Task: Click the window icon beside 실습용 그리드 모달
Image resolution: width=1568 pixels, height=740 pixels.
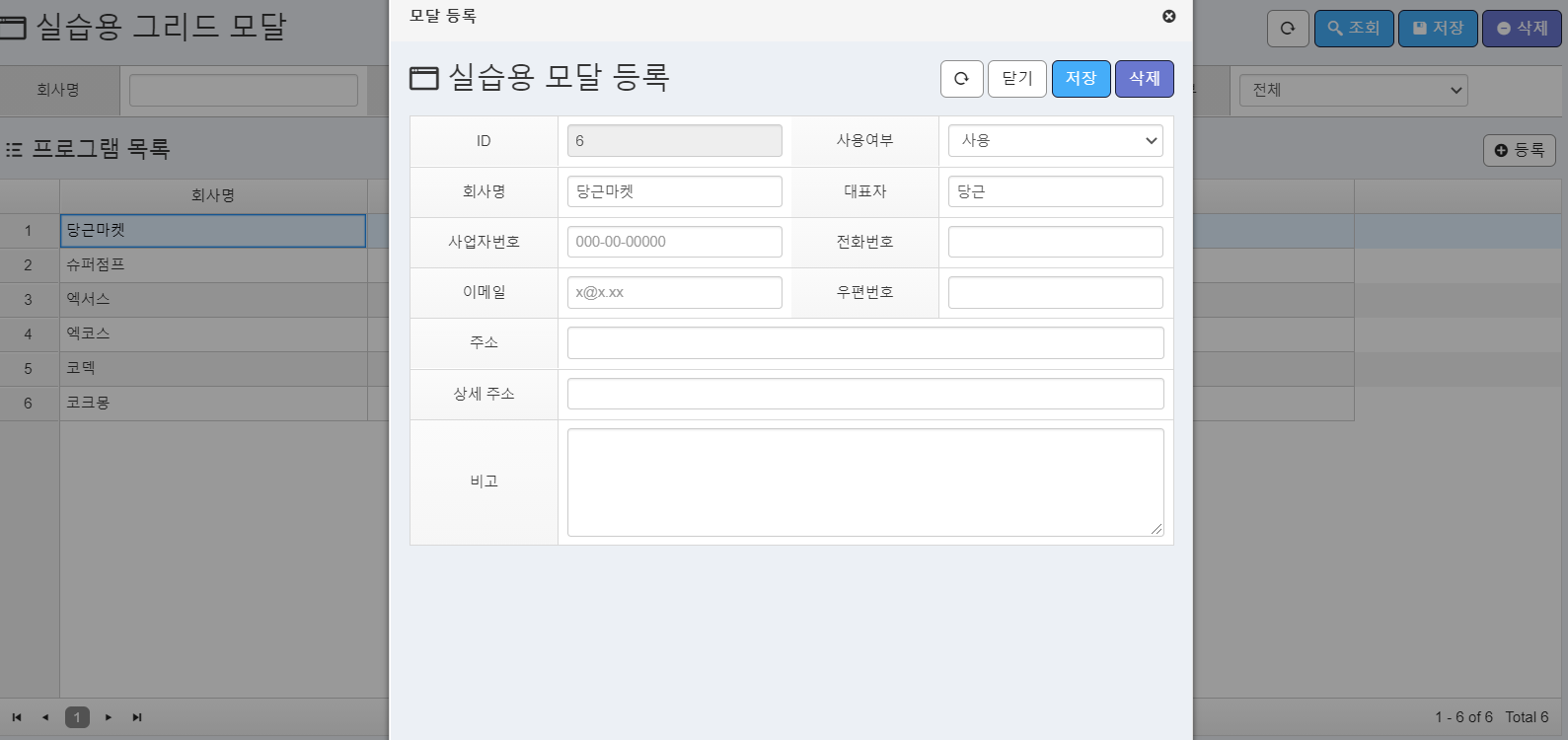Action: [12, 27]
